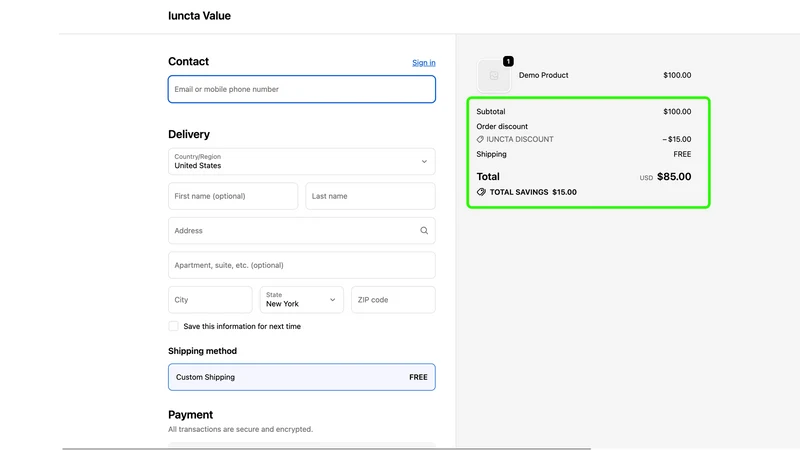Click the IUNCTA DISCOUNT code text
Screen dimensions: 800x450
coord(519,139)
